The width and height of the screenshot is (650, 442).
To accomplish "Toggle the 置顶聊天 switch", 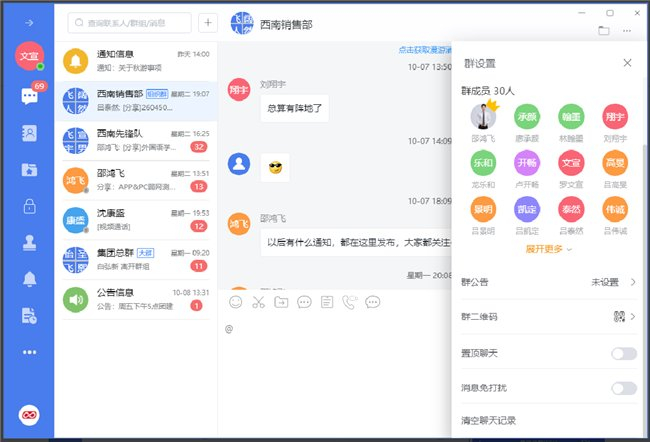I will point(624,354).
